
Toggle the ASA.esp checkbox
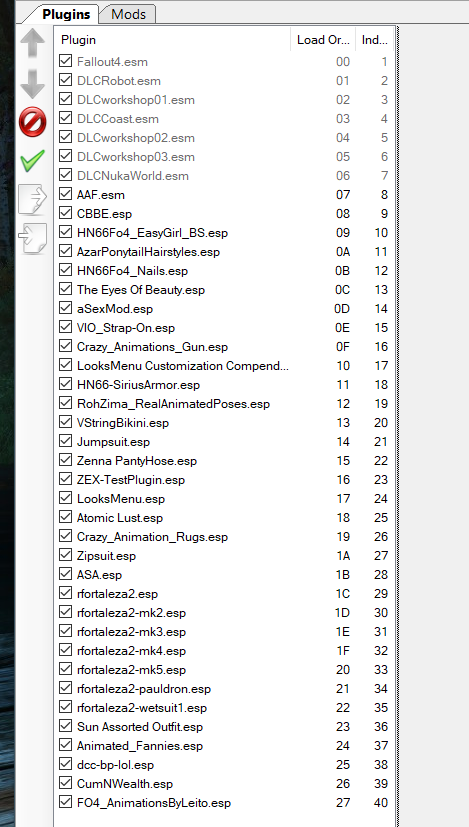(x=65, y=574)
